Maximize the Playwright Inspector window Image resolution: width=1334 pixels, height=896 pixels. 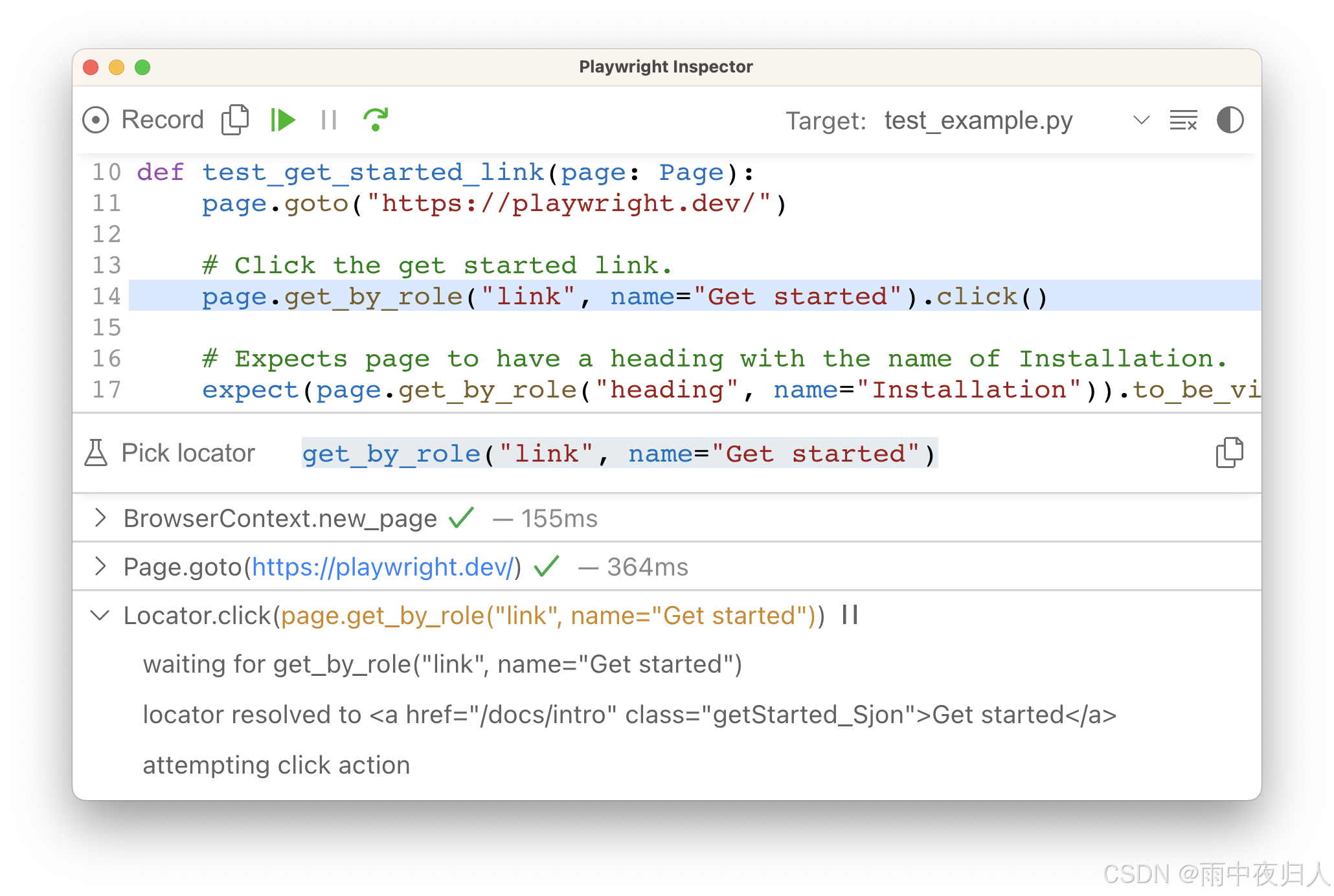[x=142, y=67]
